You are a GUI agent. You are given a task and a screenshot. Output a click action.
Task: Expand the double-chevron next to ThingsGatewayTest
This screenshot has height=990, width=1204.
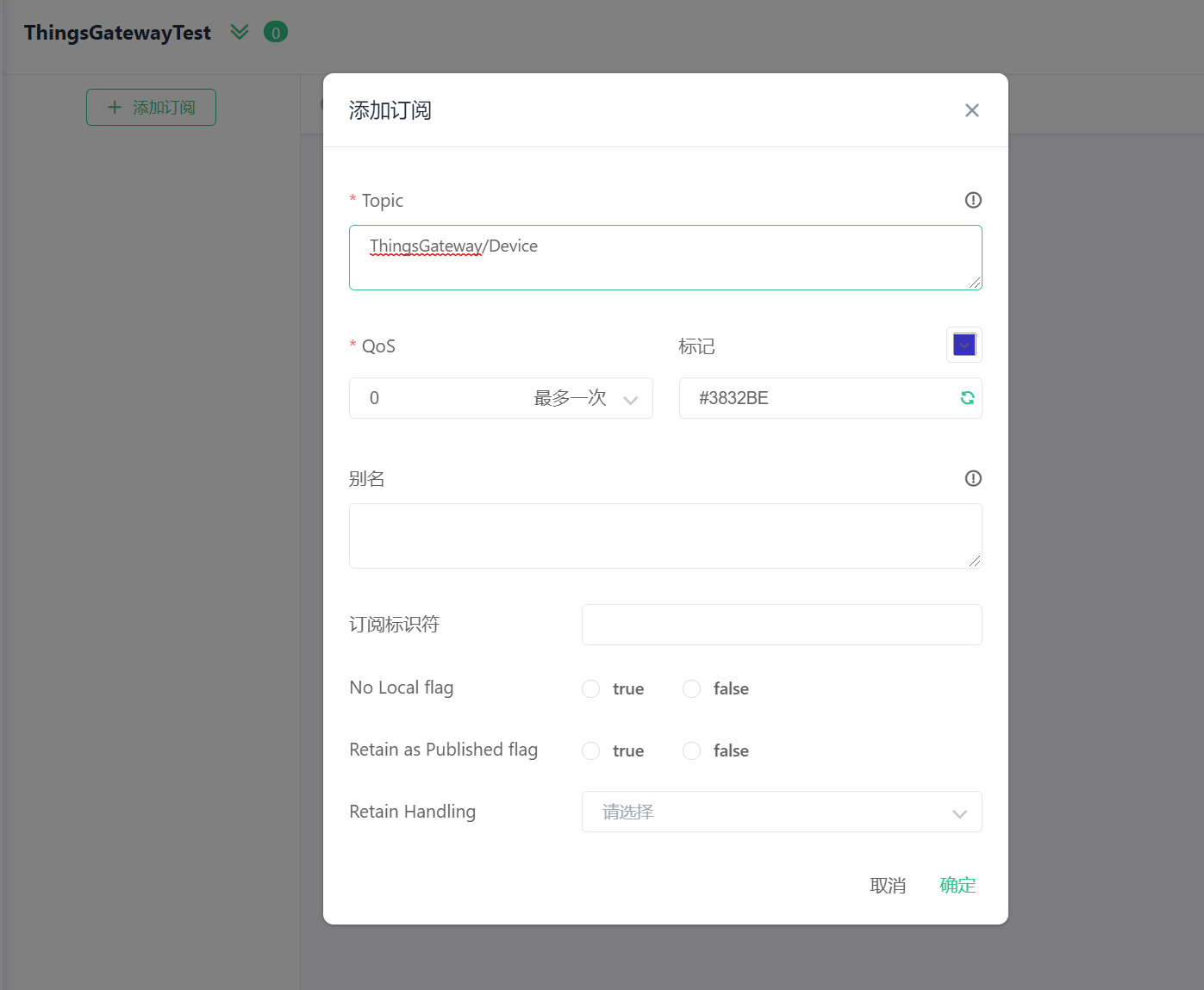(x=240, y=33)
